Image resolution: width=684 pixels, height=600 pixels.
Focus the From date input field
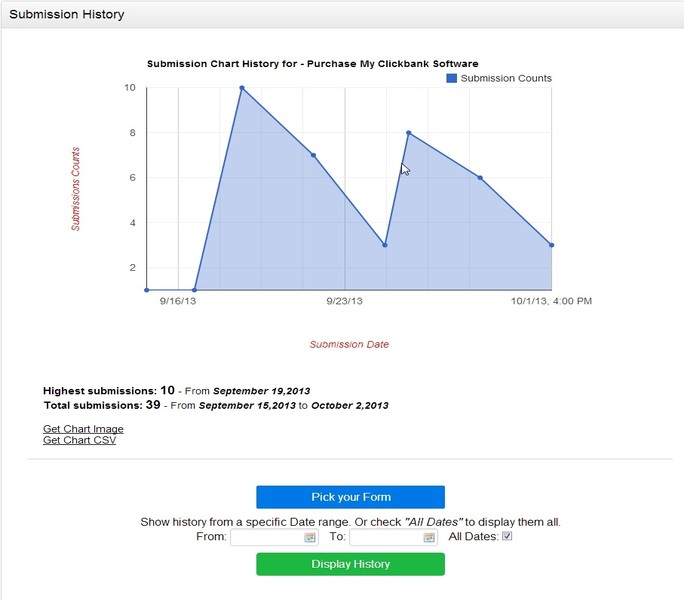pyautogui.click(x=267, y=538)
